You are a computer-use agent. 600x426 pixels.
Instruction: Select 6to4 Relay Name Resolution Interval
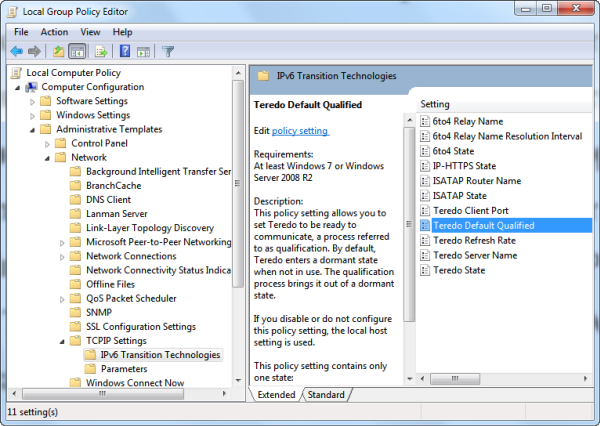(507, 136)
